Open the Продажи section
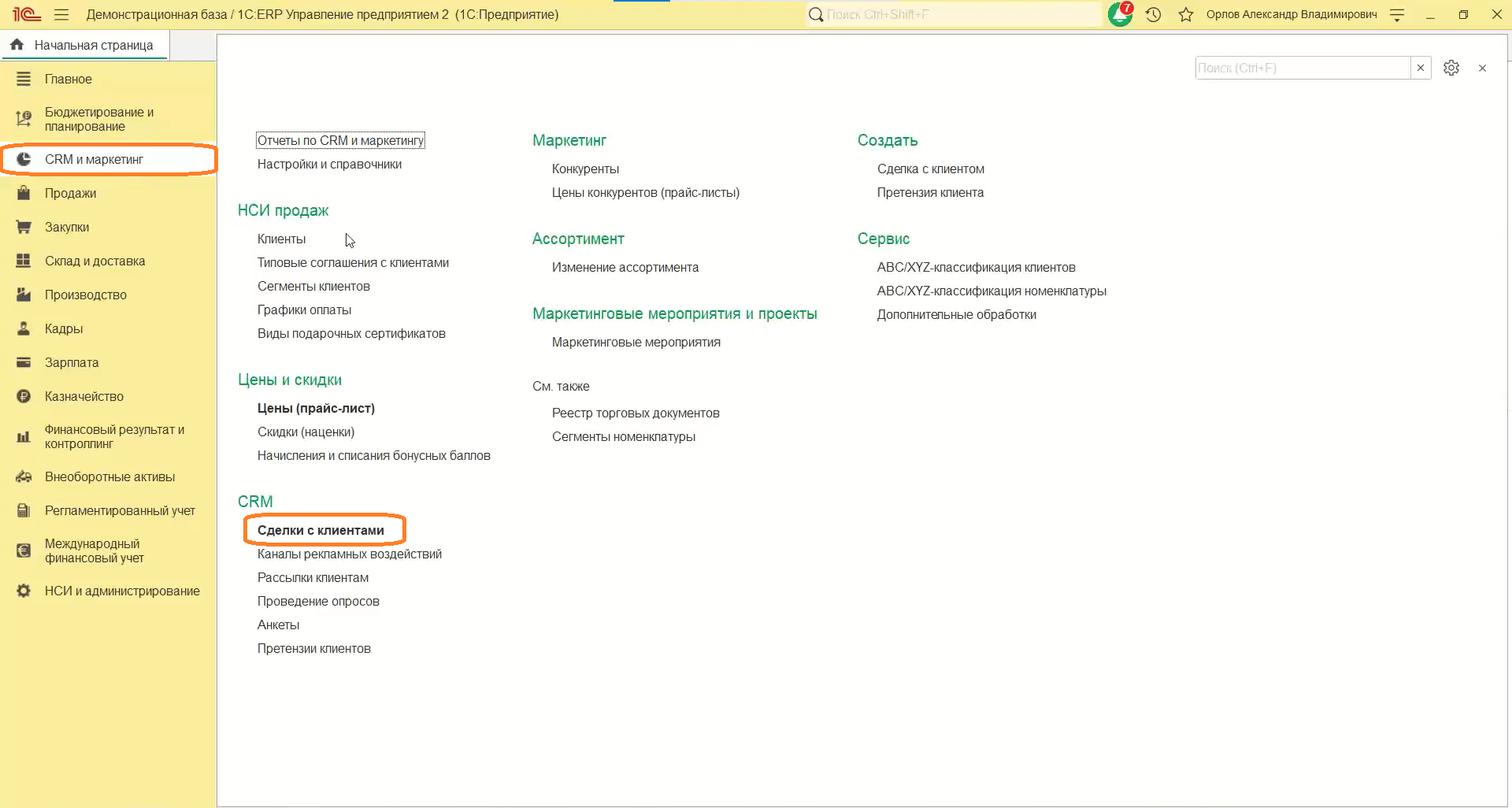Screen dimensions: 1512x808 coord(70,193)
